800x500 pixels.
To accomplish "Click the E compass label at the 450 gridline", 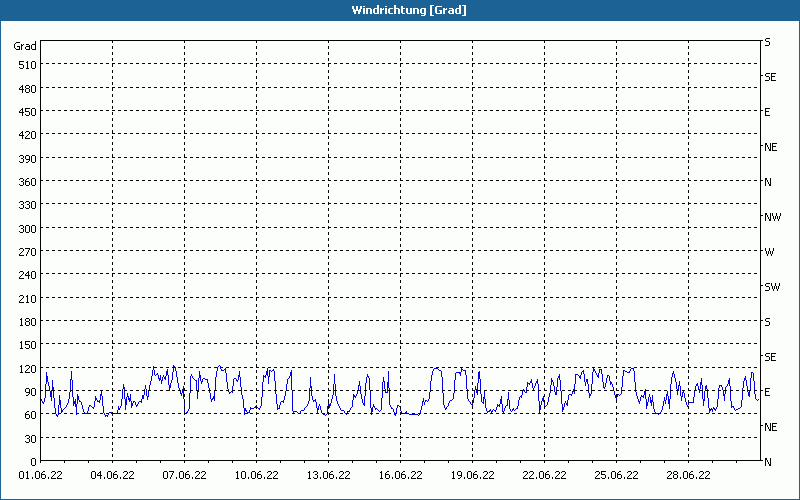I will point(767,112).
